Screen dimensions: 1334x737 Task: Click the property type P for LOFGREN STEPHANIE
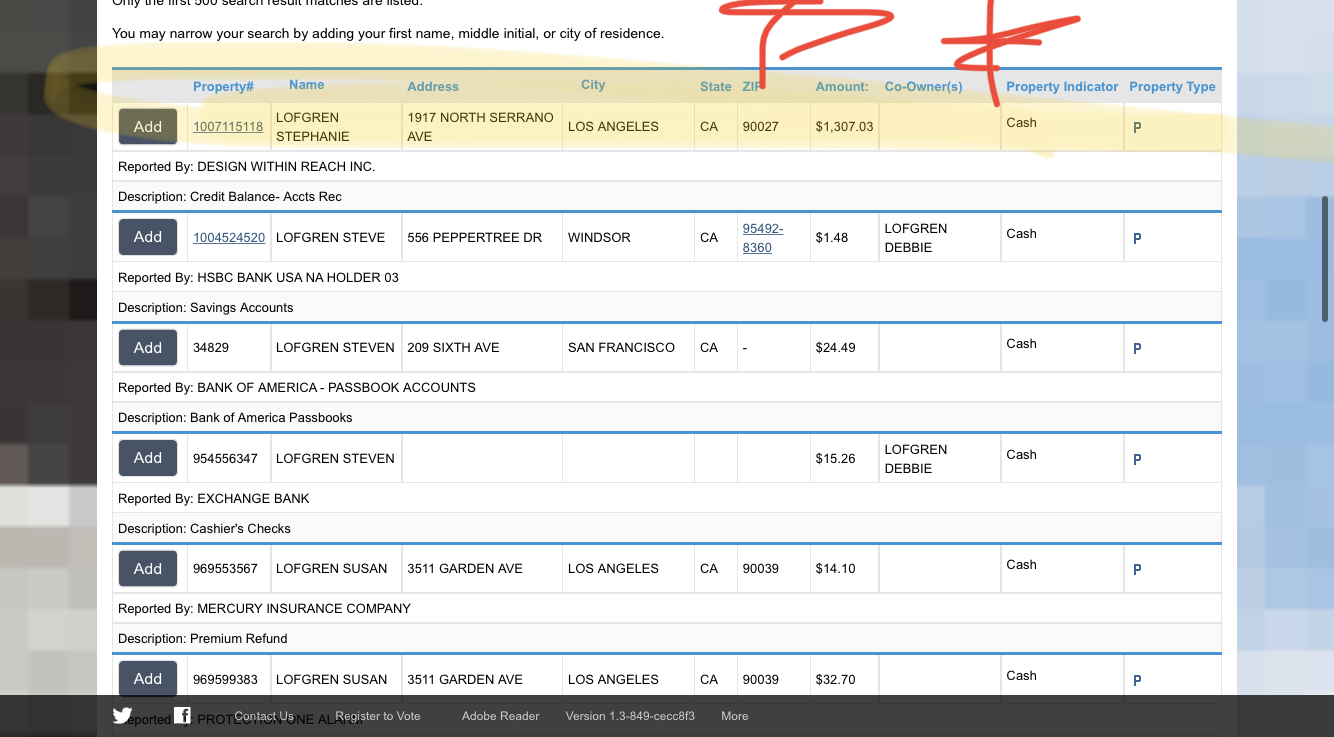coord(1137,128)
